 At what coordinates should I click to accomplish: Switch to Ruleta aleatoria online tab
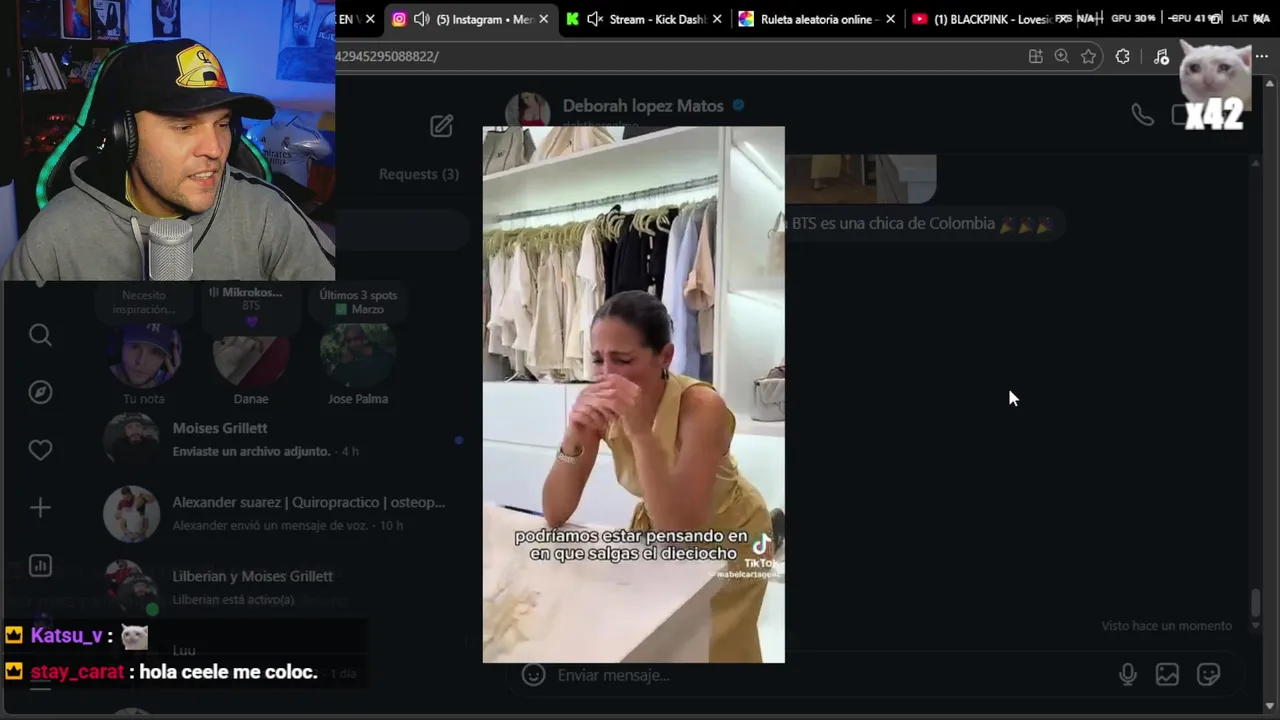click(815, 19)
